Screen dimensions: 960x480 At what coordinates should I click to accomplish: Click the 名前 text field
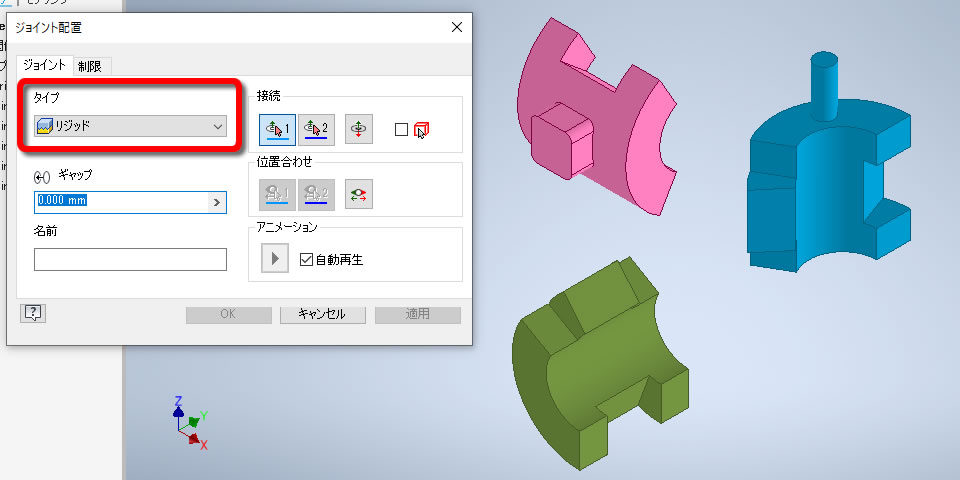(130, 260)
